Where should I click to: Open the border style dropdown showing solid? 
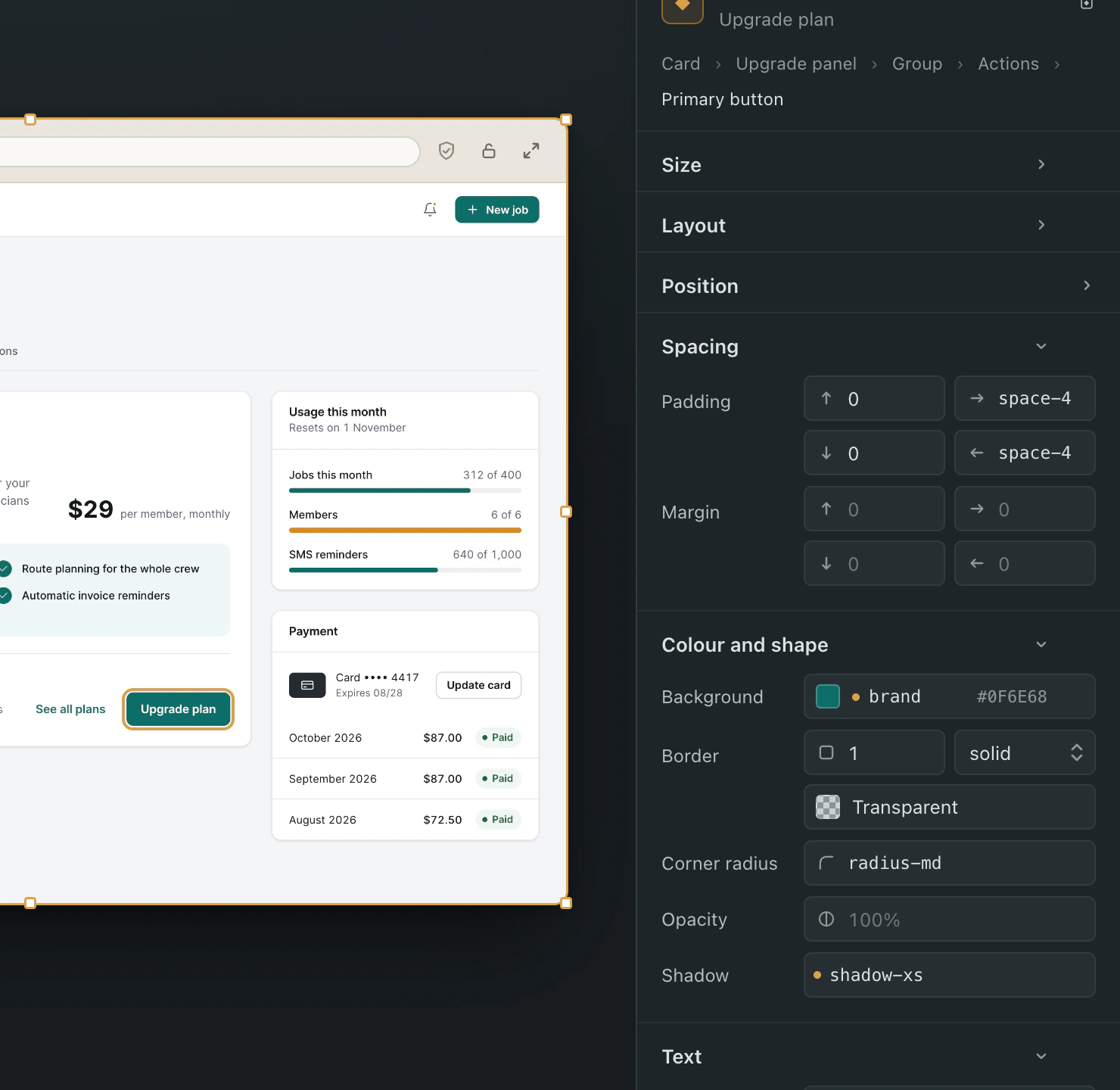click(x=1025, y=752)
